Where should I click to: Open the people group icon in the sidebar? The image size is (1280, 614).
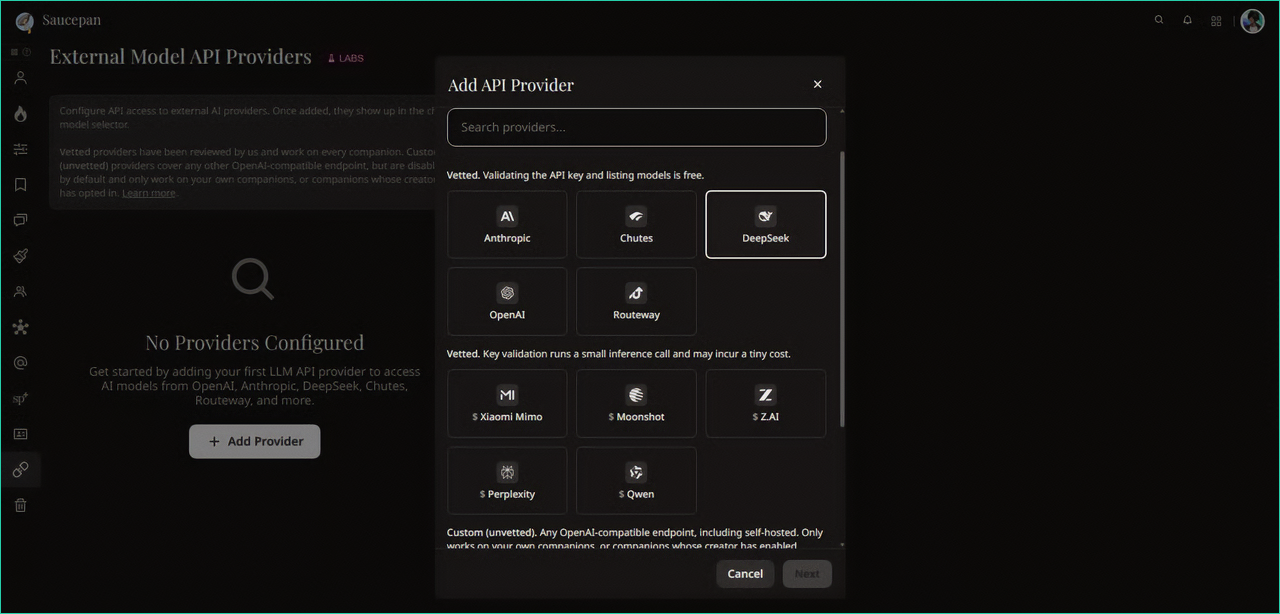click(20, 292)
